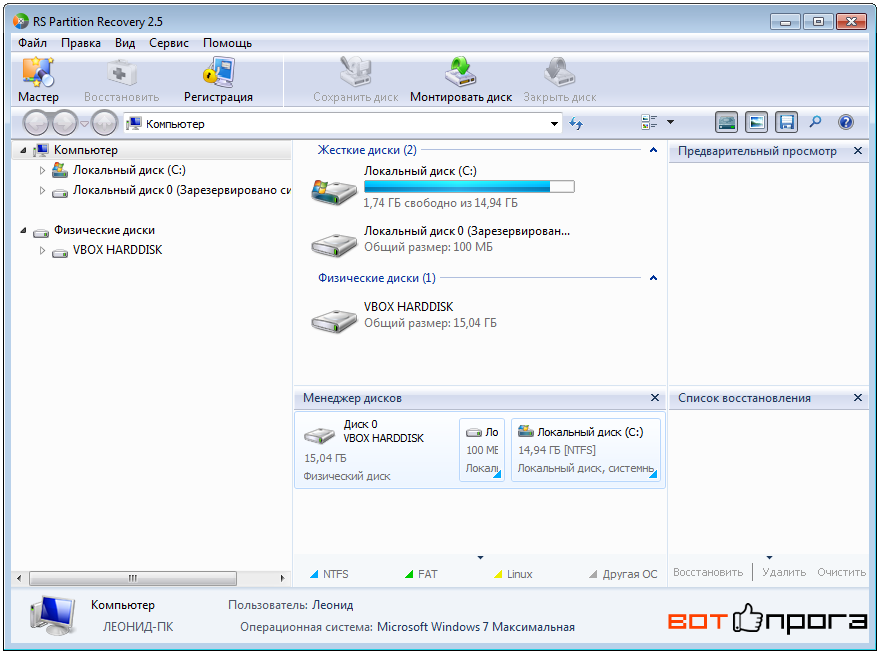
Task: Collapse the Физические диски tree node
Action: tap(23, 230)
